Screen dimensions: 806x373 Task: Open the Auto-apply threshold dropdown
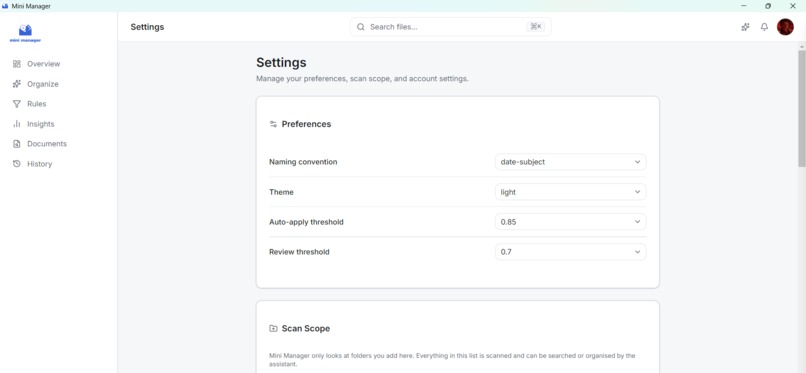coord(571,222)
